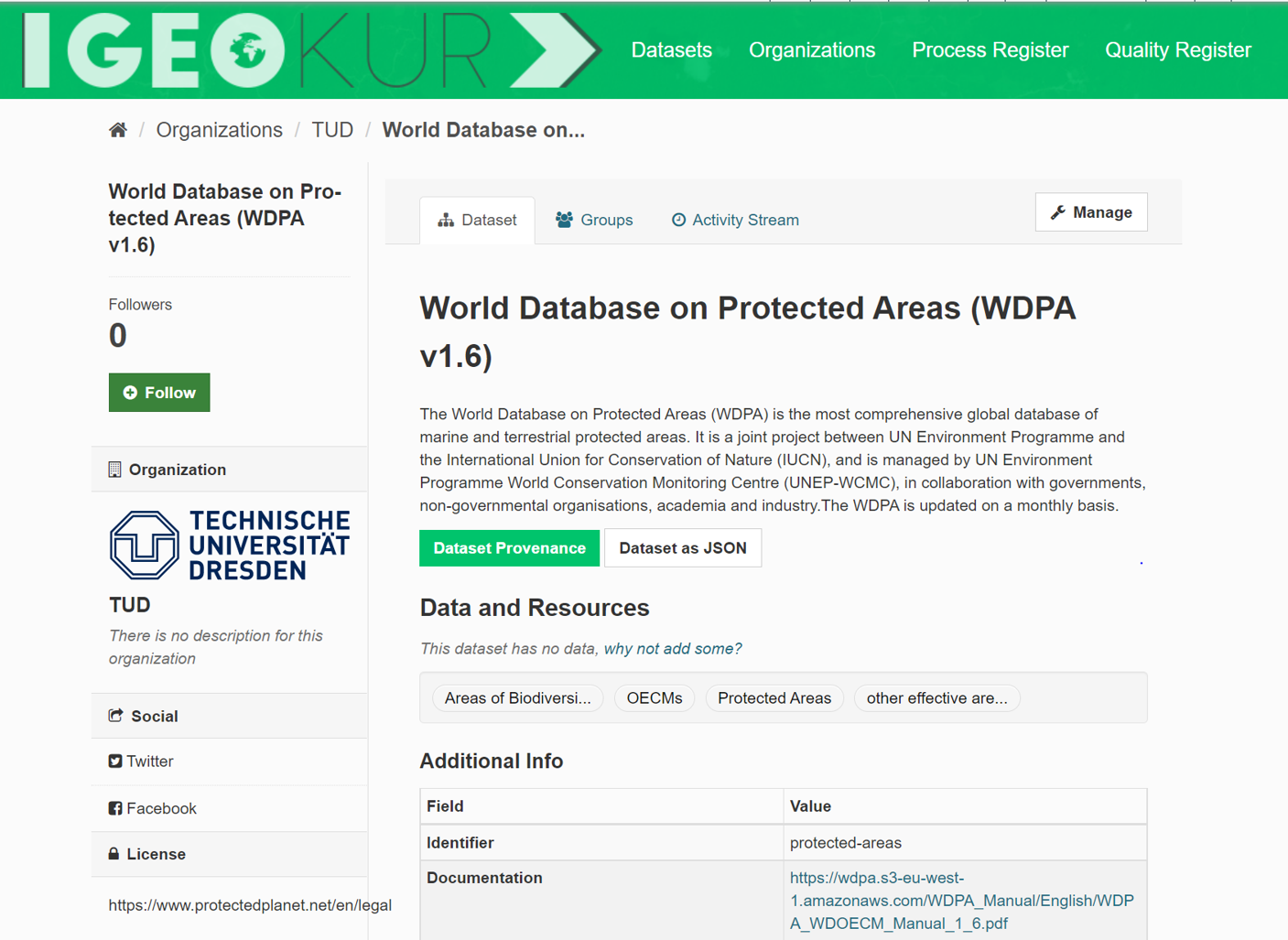
Task: Click the followers count '0'
Action: click(118, 336)
